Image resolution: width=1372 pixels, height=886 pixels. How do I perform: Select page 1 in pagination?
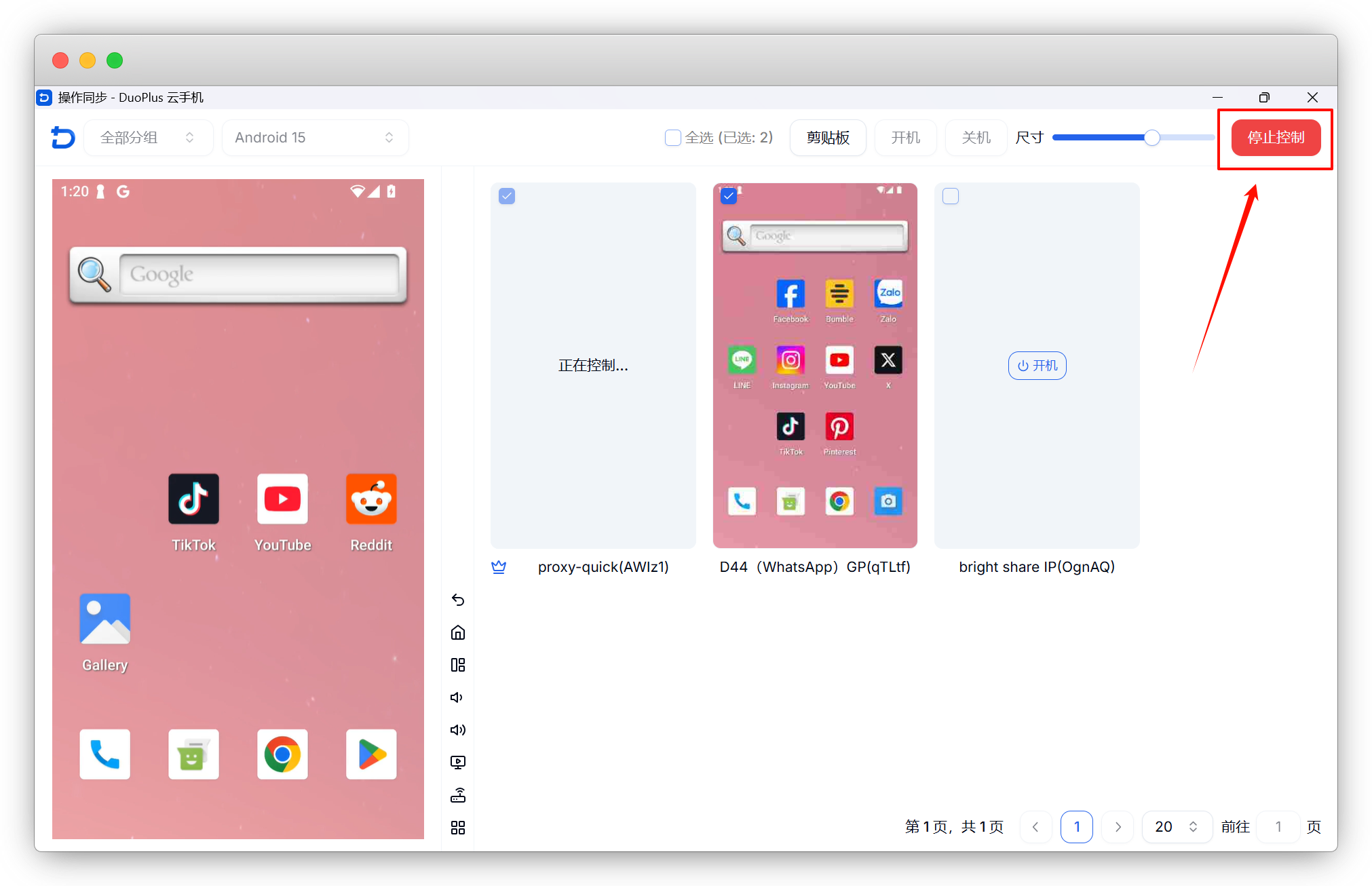tap(1076, 826)
